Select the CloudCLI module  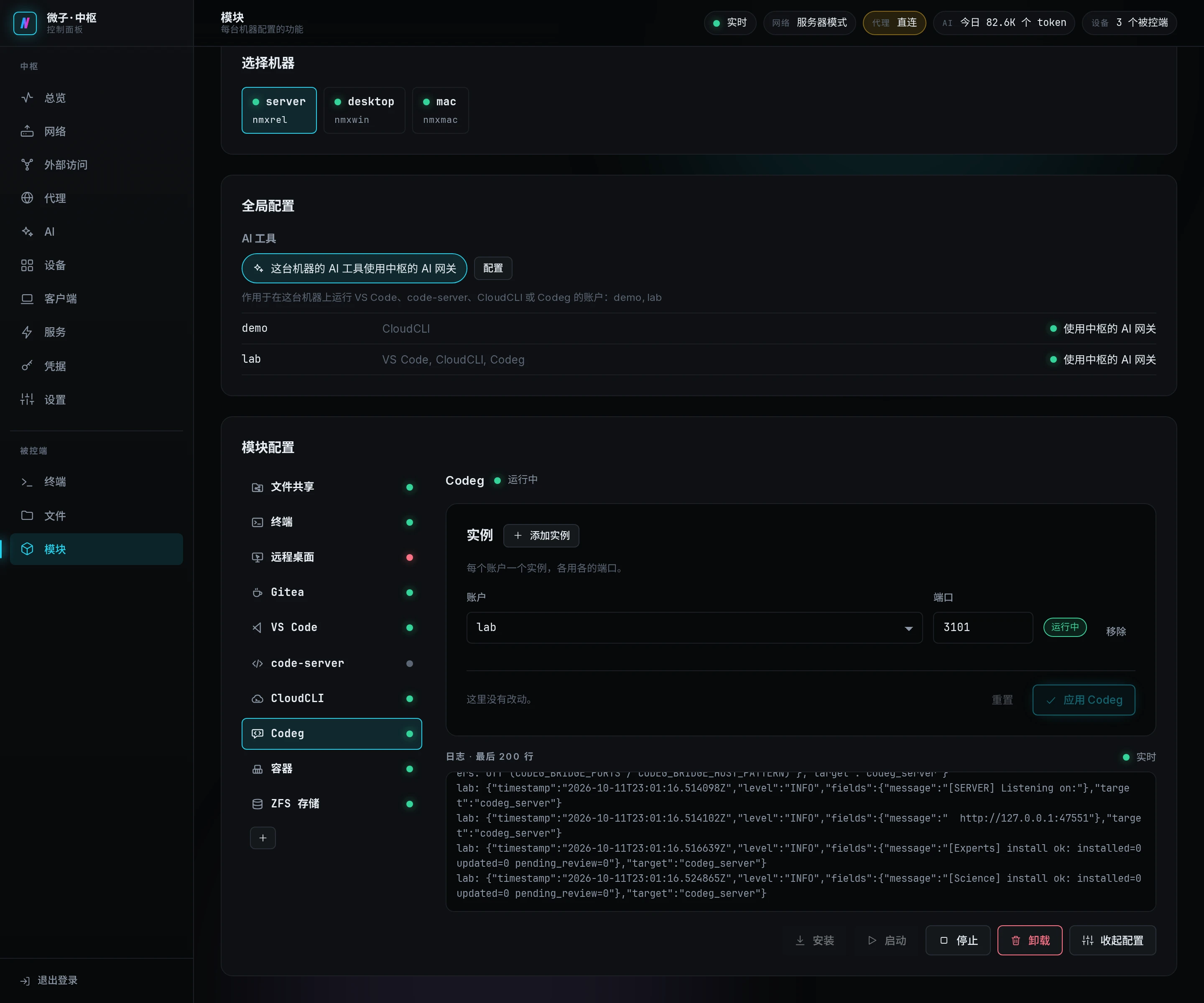[x=332, y=699]
